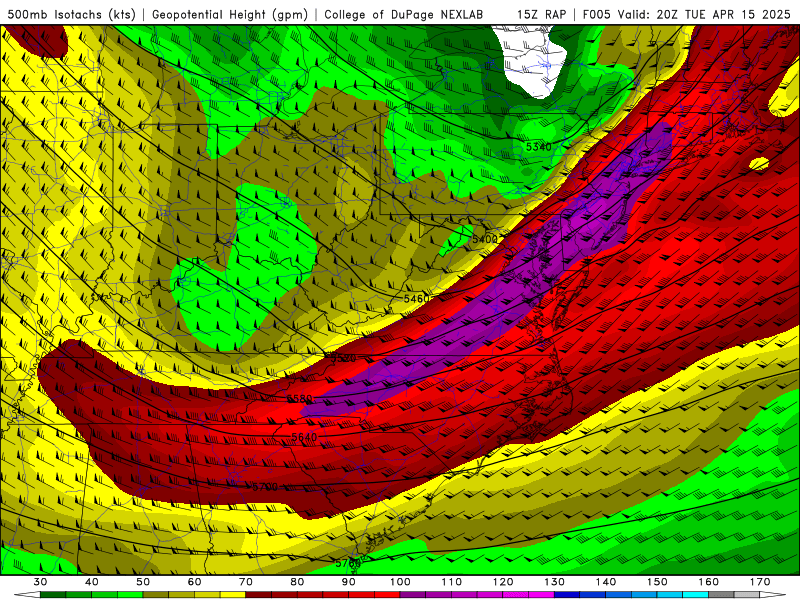Select the dark blue 130–135 kt colorbar swatch
The width and height of the screenshot is (800, 600).
tap(567, 594)
